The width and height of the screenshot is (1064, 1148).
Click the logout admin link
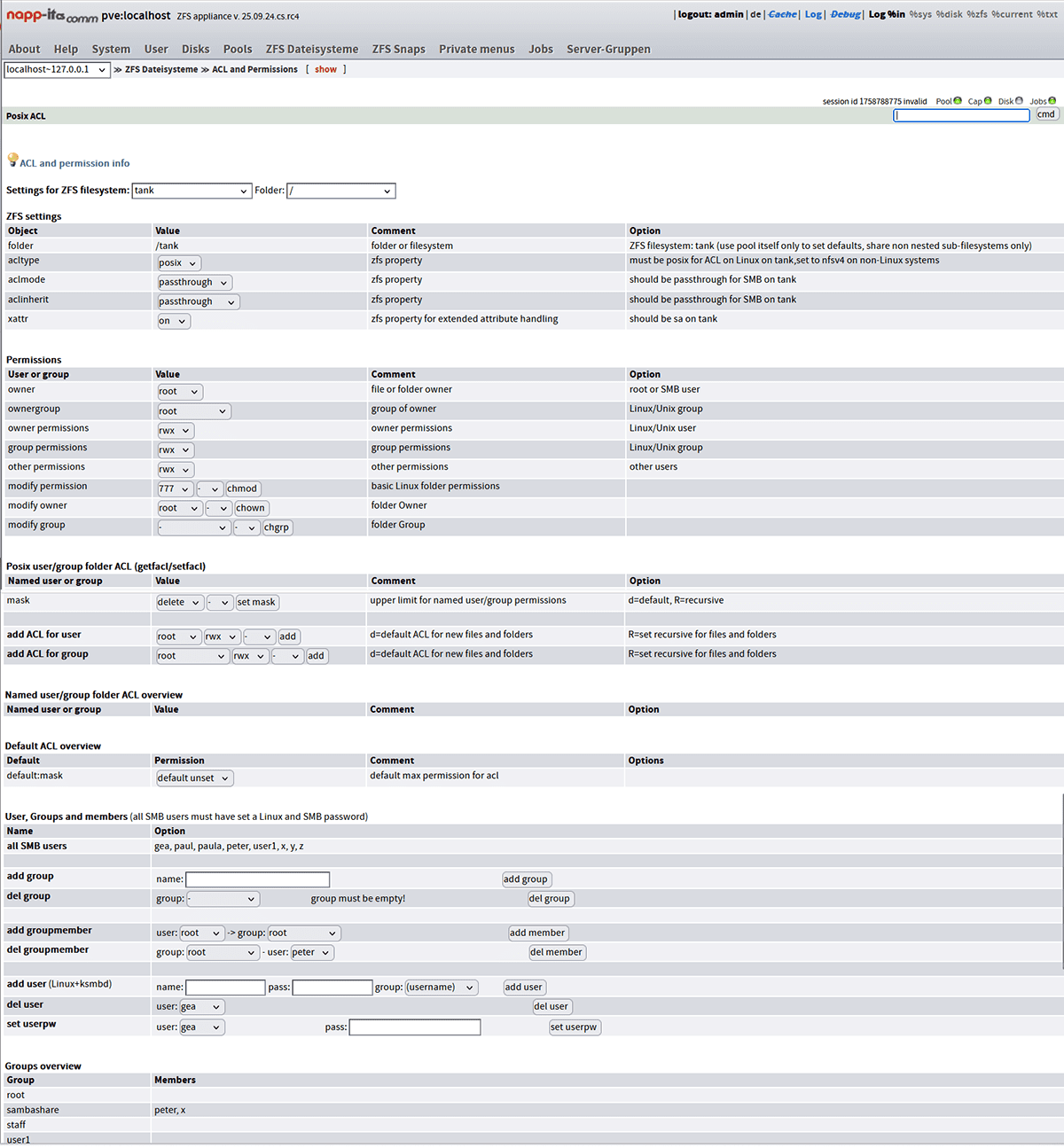(711, 14)
